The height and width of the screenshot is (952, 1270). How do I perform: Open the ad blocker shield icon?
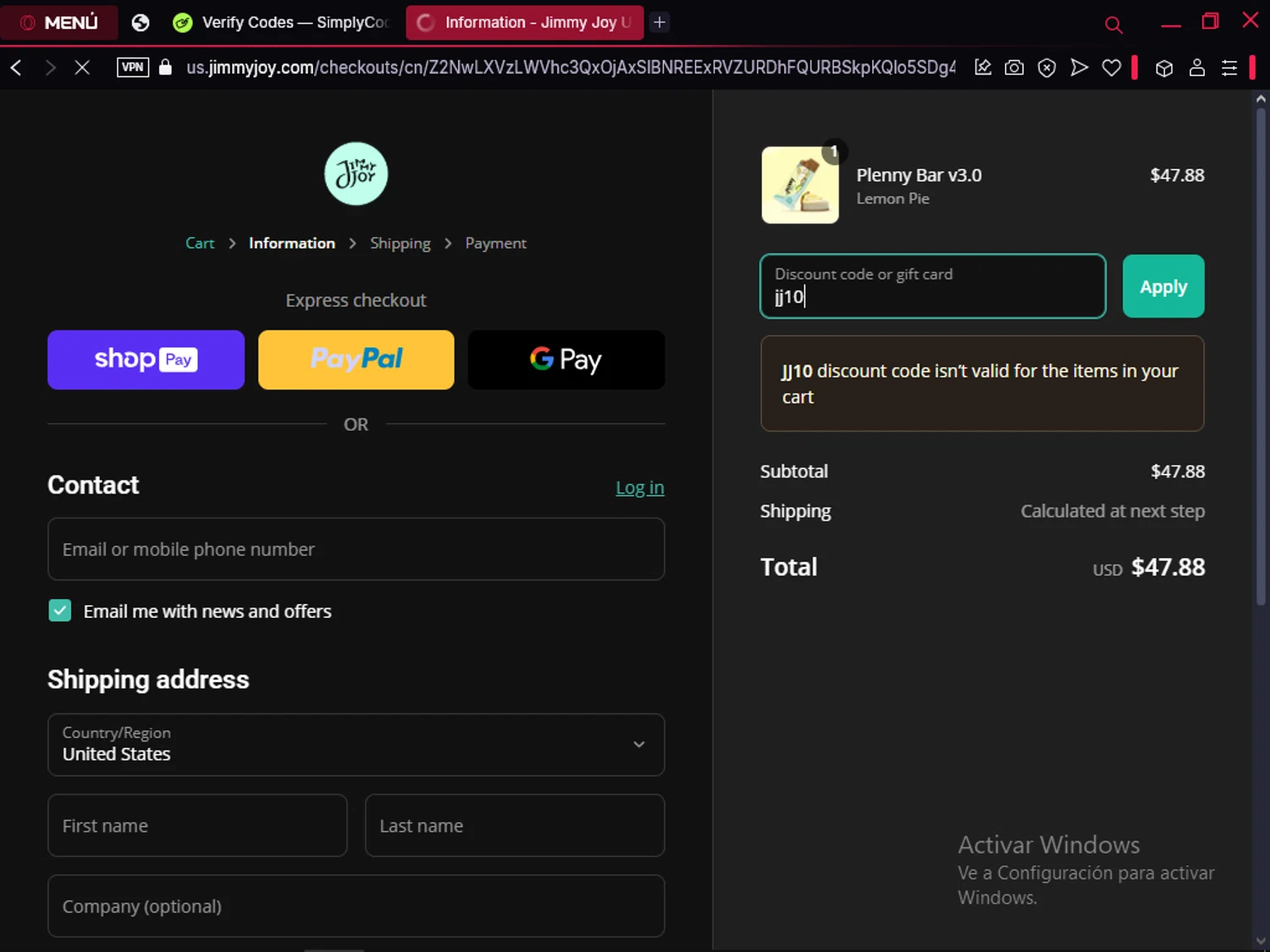pyautogui.click(x=1046, y=68)
